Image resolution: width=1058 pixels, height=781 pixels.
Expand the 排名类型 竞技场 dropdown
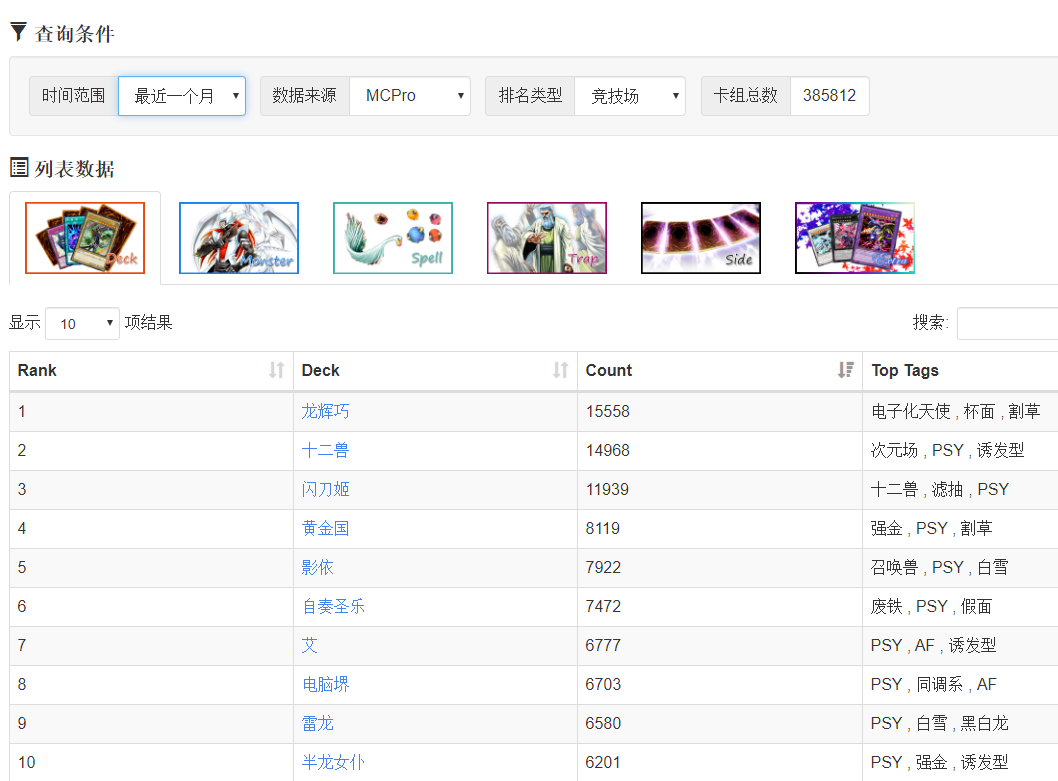pos(630,96)
